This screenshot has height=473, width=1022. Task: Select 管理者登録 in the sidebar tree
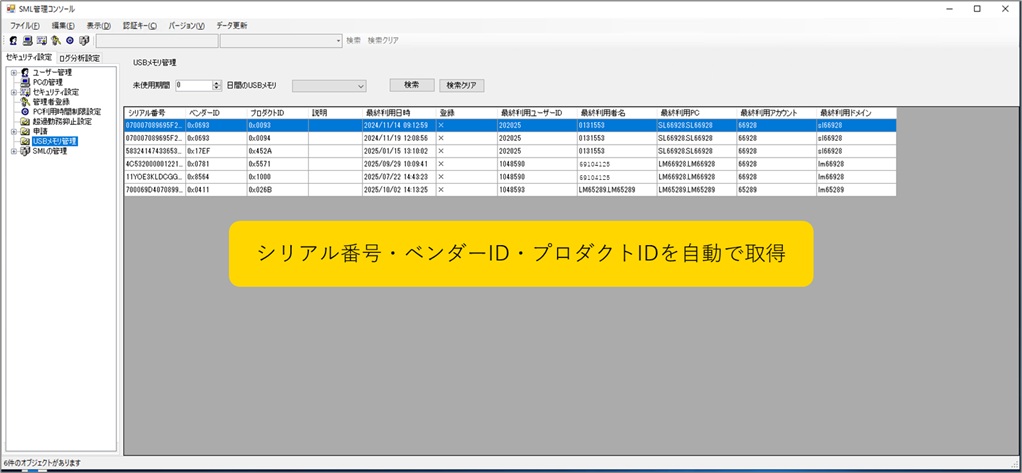coord(50,102)
